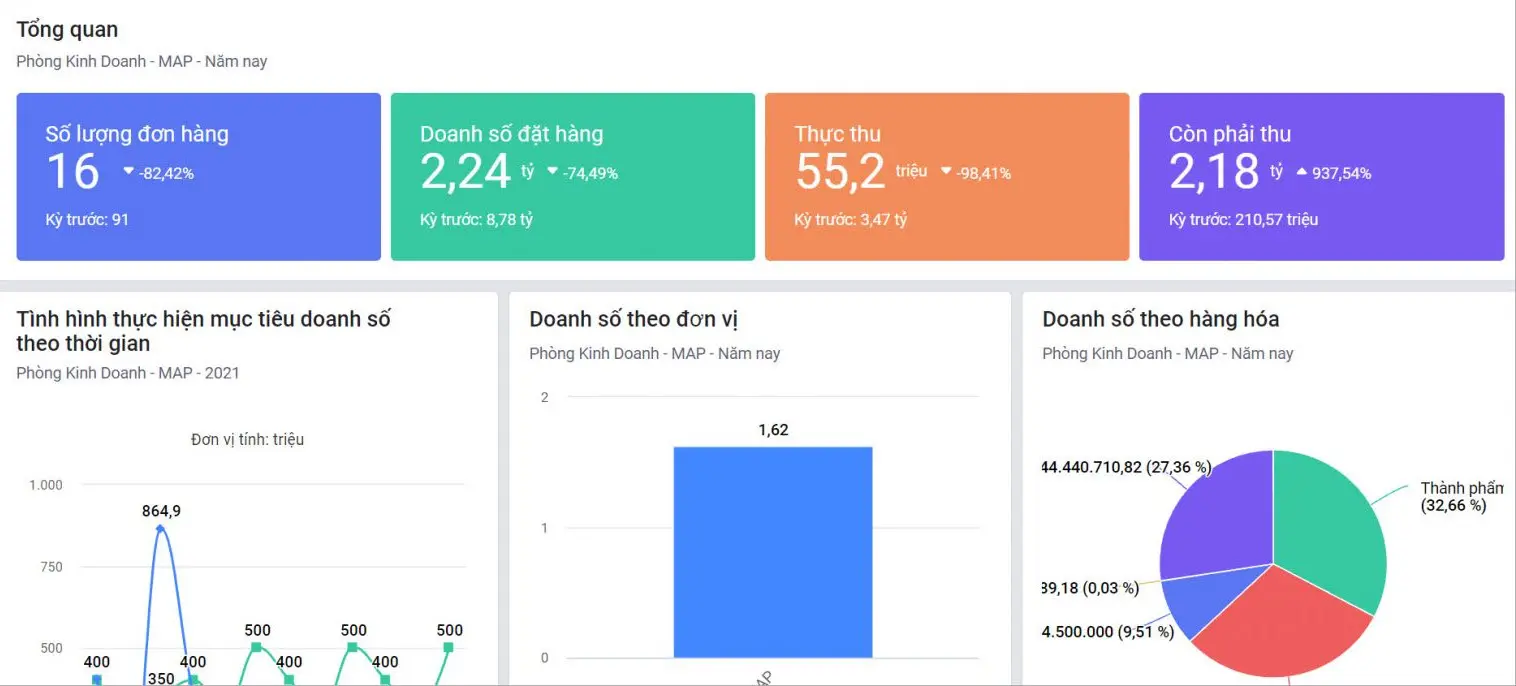Open the Thực thu orange card
This screenshot has width=1516, height=686.
[x=947, y=177]
